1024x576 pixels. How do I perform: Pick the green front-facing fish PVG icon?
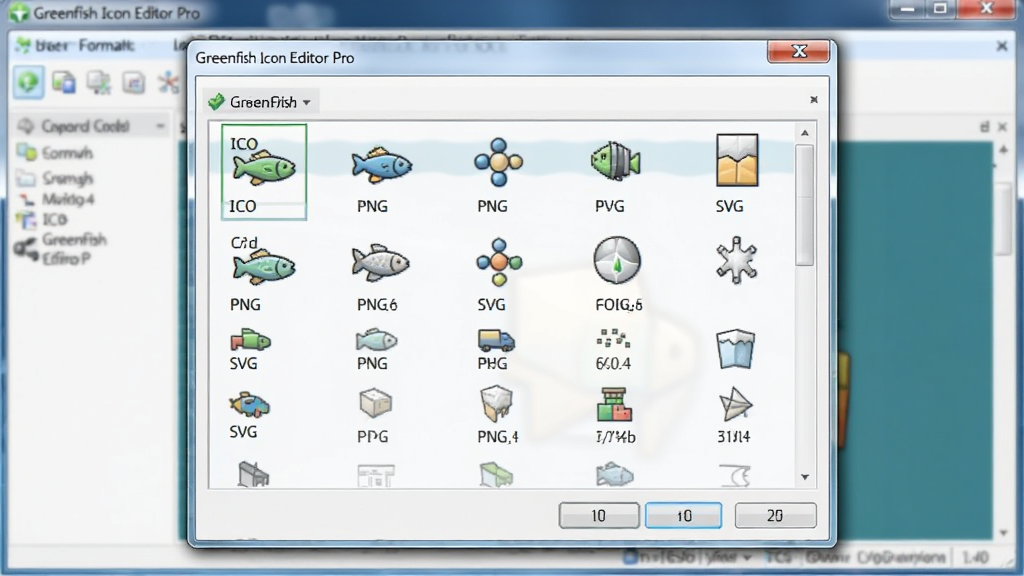coord(616,161)
